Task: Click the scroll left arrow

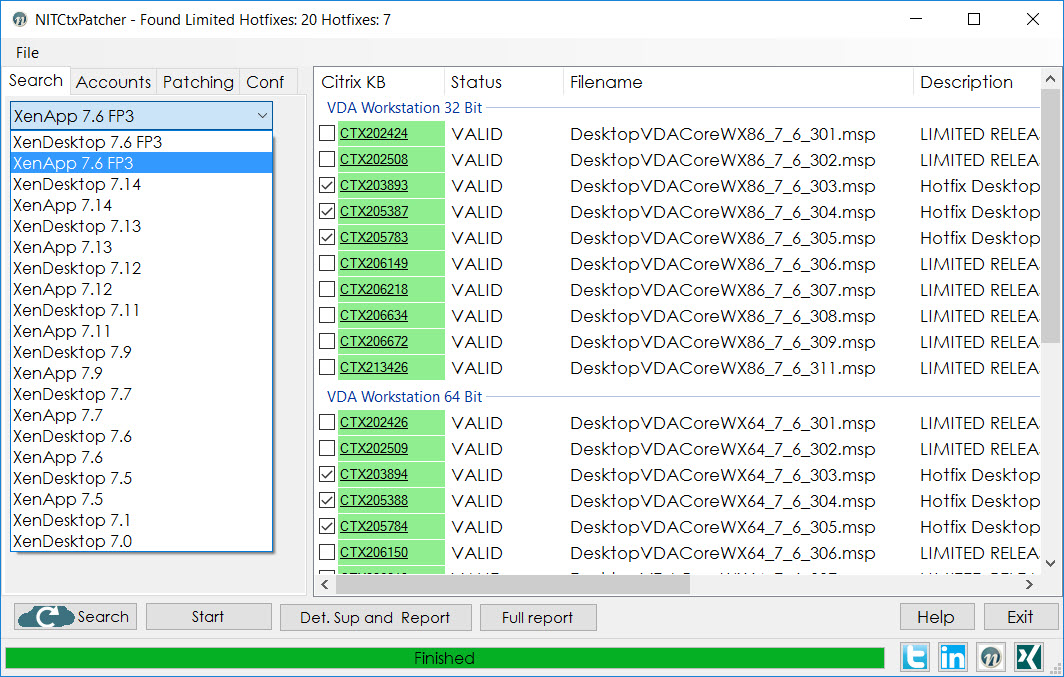Action: (x=324, y=583)
